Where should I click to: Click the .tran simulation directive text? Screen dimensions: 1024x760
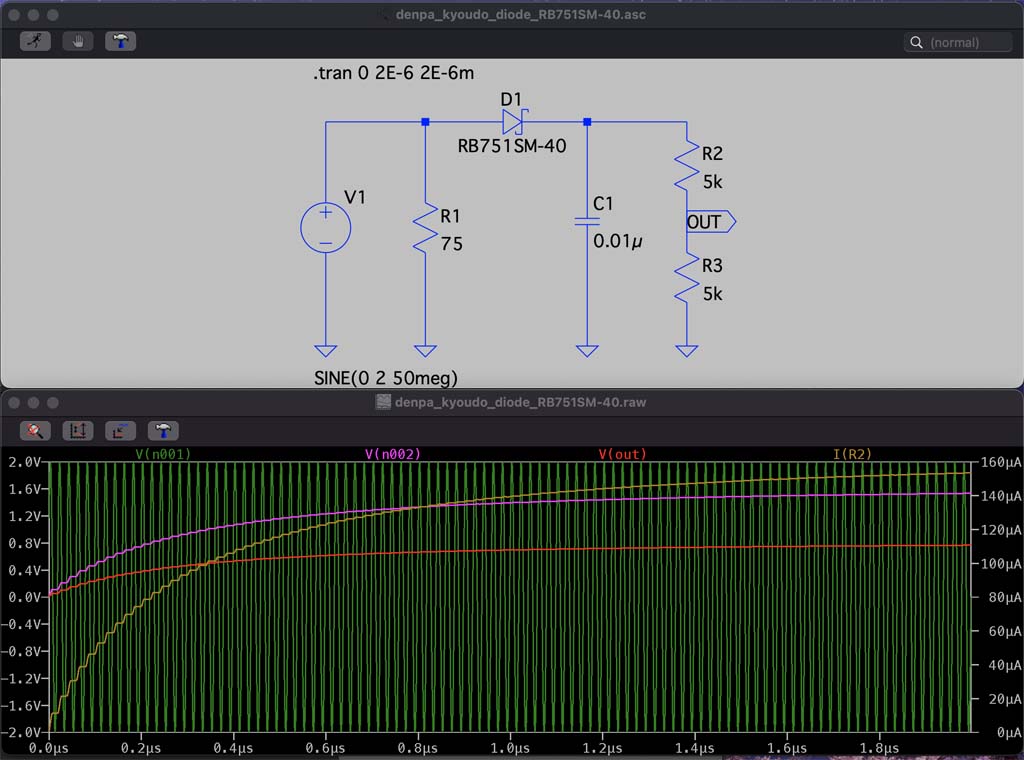click(393, 73)
